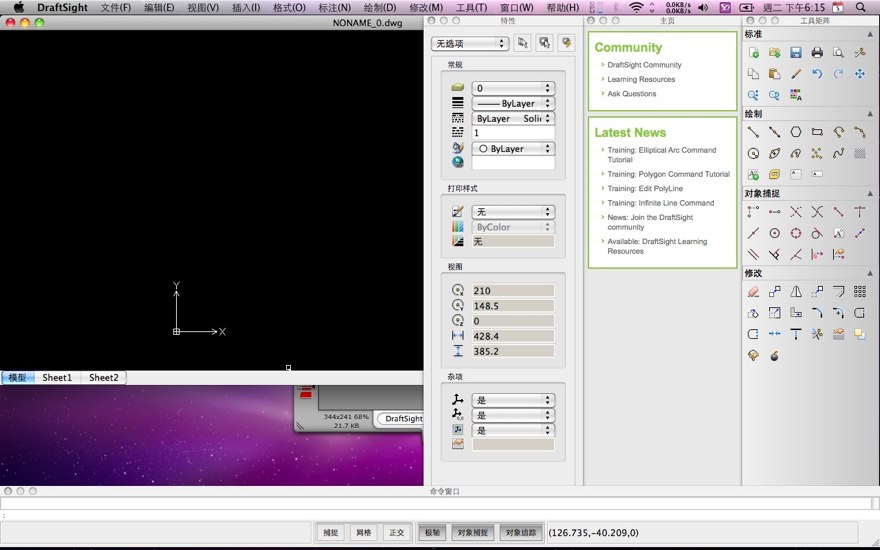Image resolution: width=880 pixels, height=550 pixels.
Task: Select the Pattern array grid tool
Action: point(860,291)
